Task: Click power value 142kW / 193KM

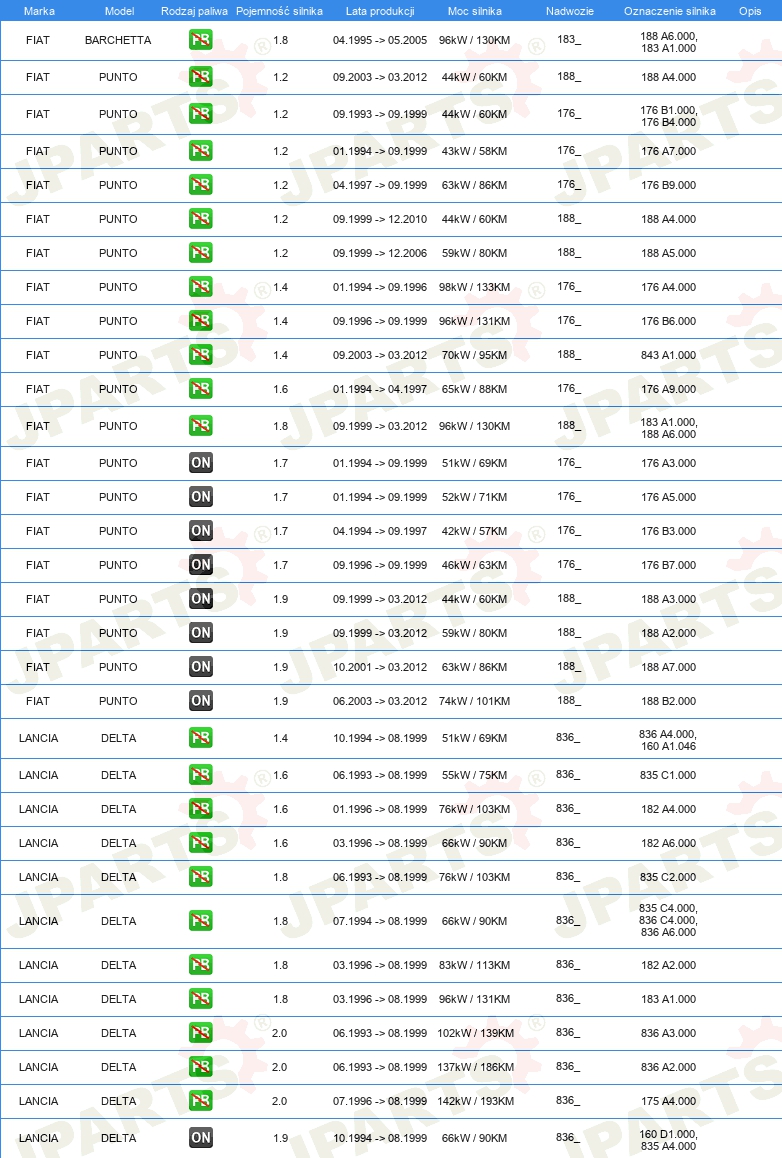Action: [x=476, y=1100]
